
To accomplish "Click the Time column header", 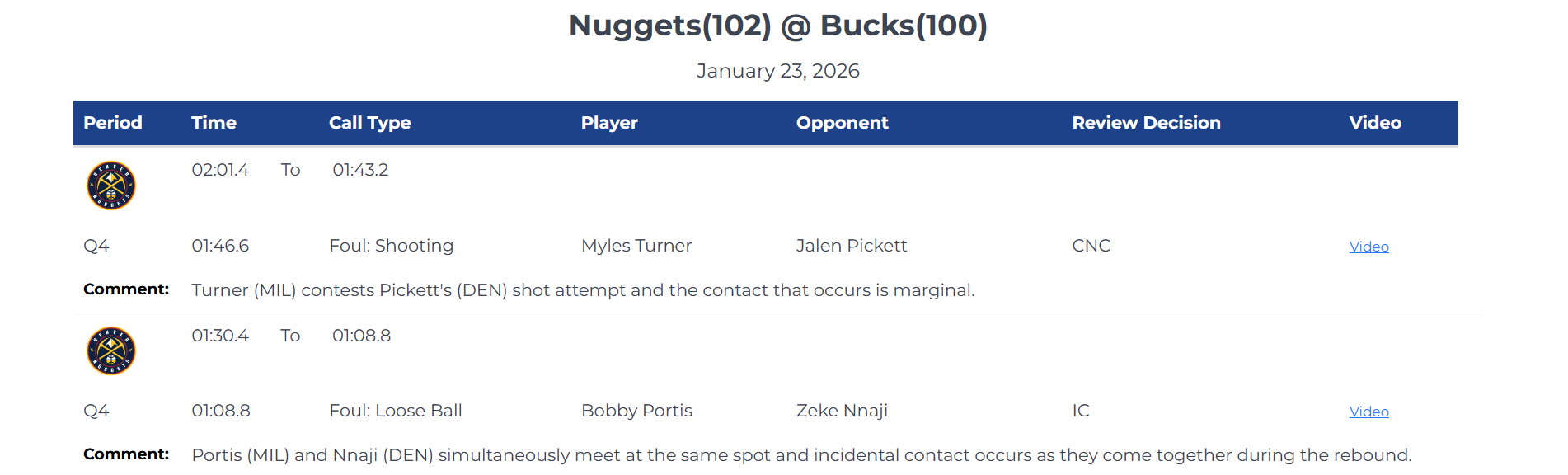I will (x=214, y=123).
